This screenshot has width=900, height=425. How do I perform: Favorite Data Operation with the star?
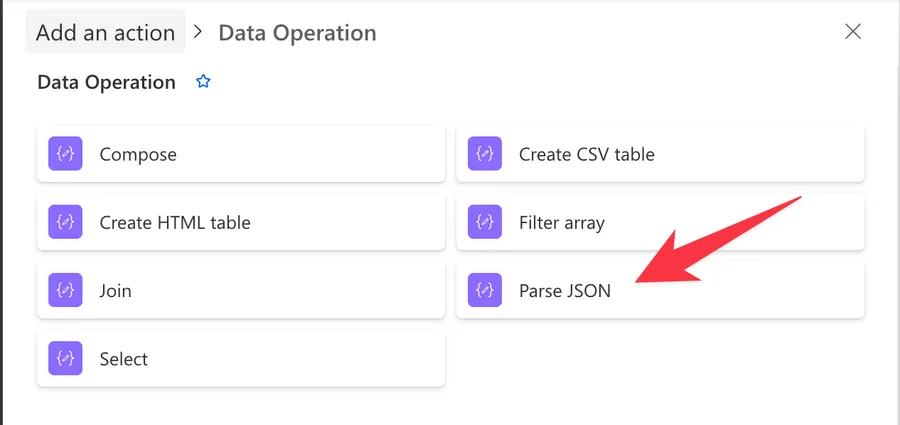coord(203,82)
